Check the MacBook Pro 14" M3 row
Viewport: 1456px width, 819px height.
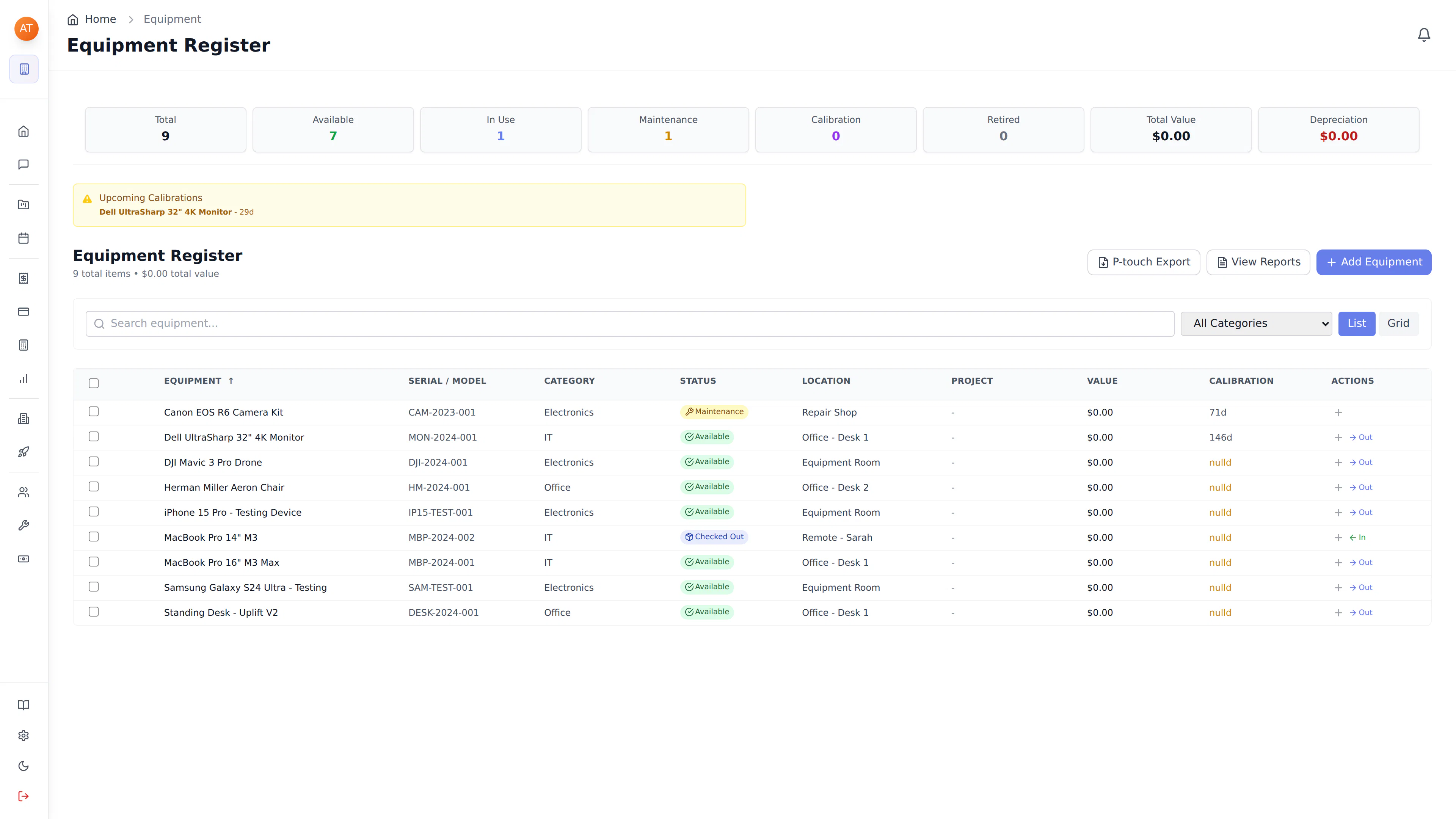tap(94, 537)
